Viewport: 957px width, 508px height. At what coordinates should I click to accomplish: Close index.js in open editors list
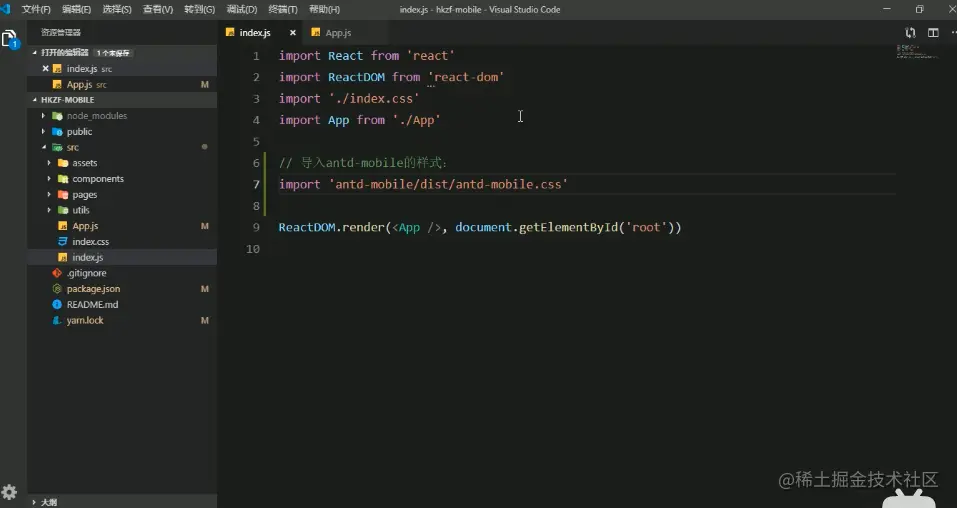point(45,68)
